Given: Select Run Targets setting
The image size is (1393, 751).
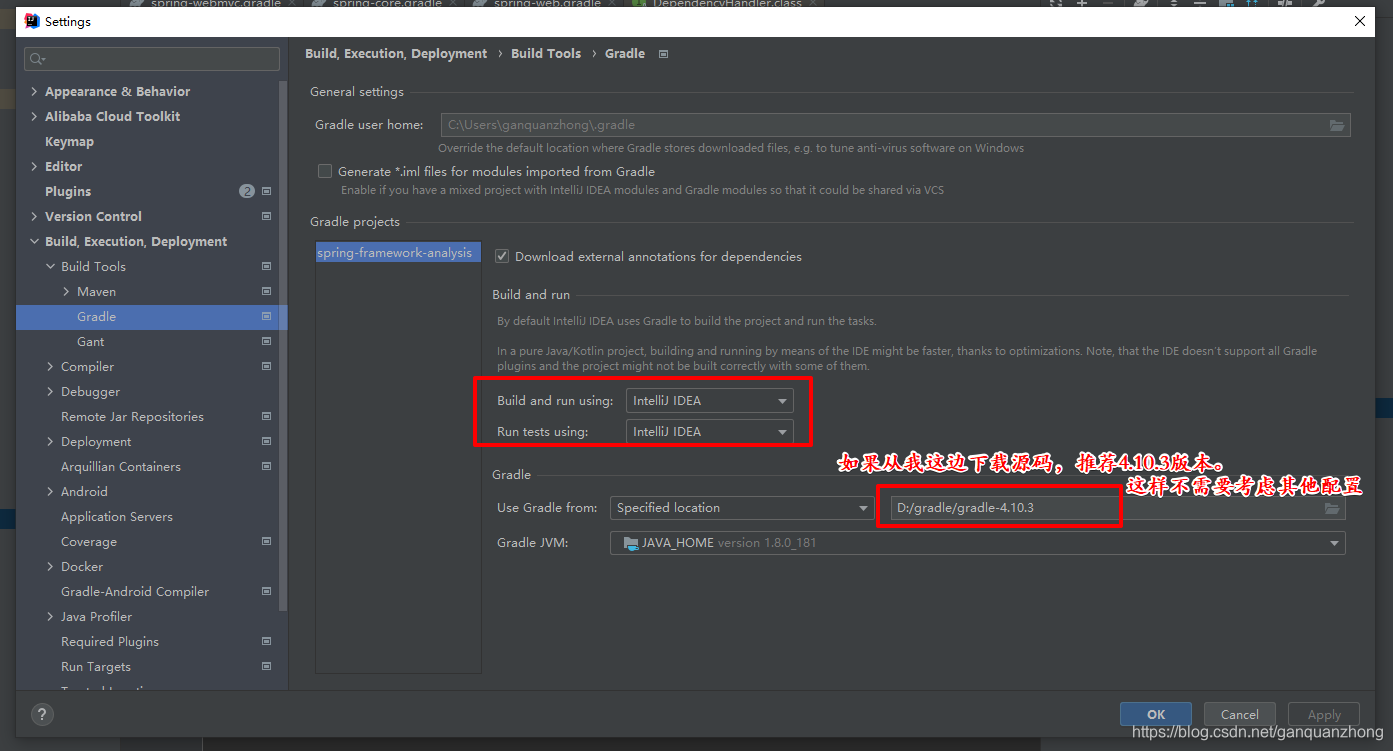Looking at the screenshot, I should [x=96, y=666].
